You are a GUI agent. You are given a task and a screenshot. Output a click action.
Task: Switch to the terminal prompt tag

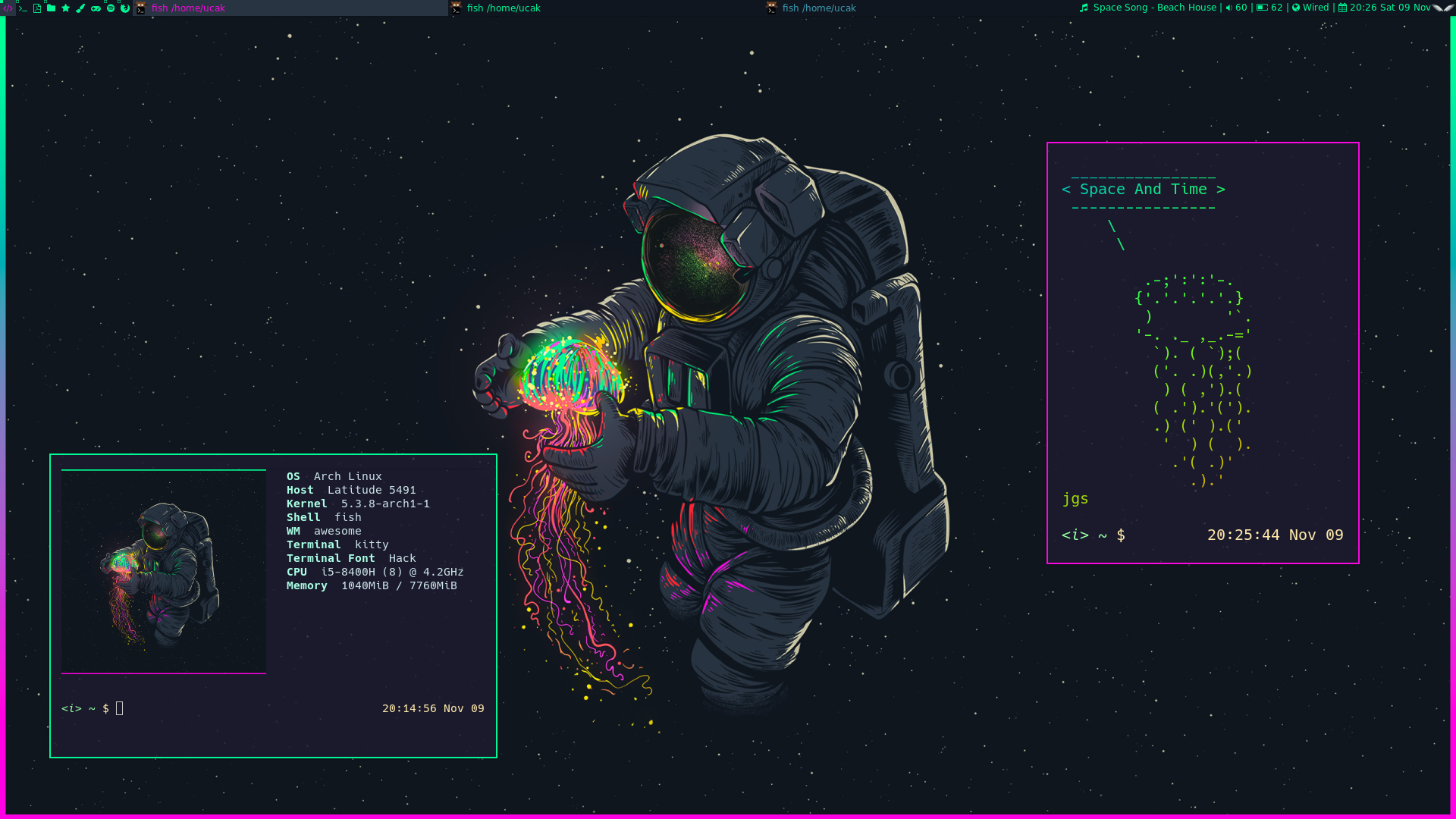23,8
